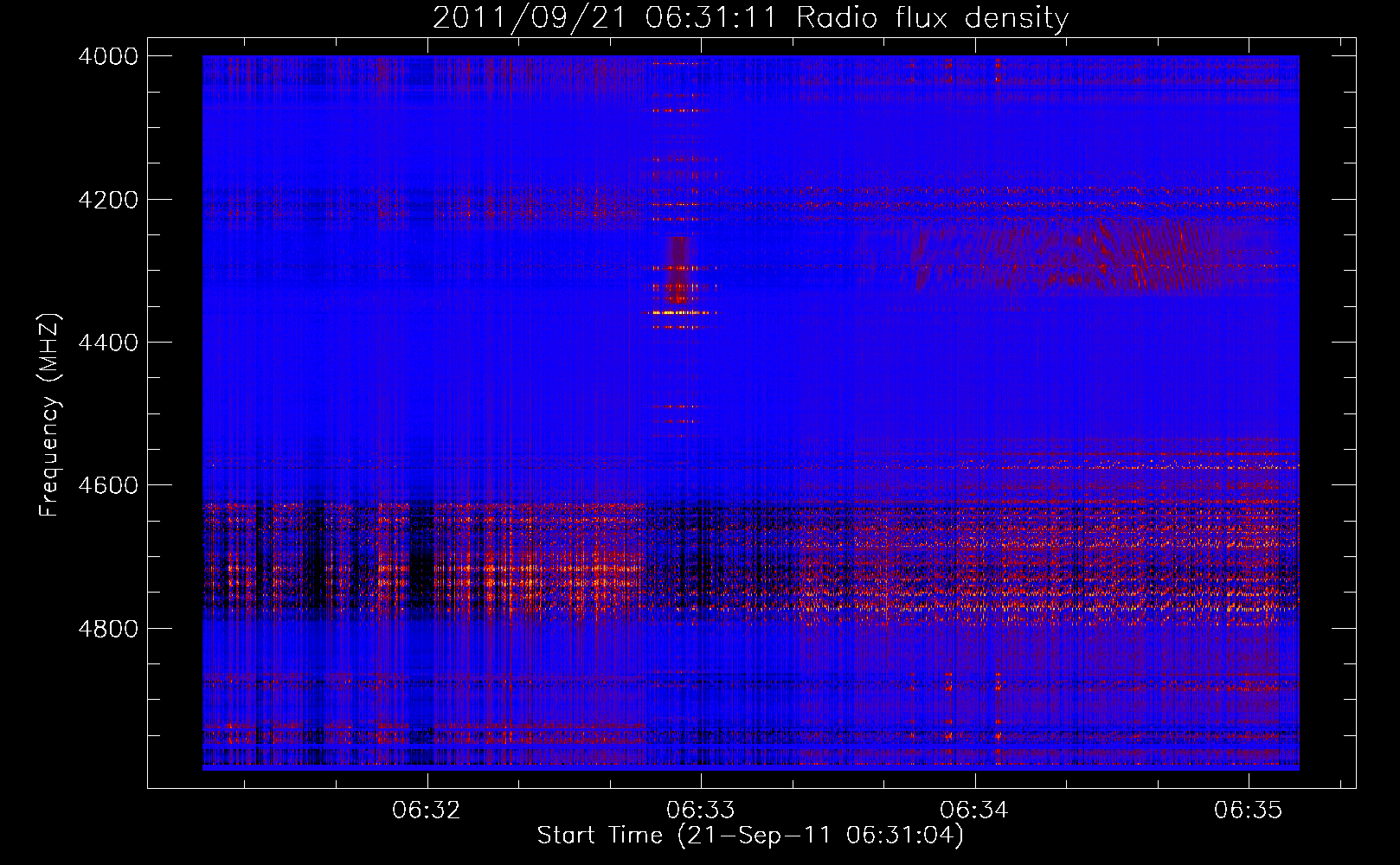Click the 'Start Time (21-Sep-11 06:31:04)' x-axis label

point(750,836)
